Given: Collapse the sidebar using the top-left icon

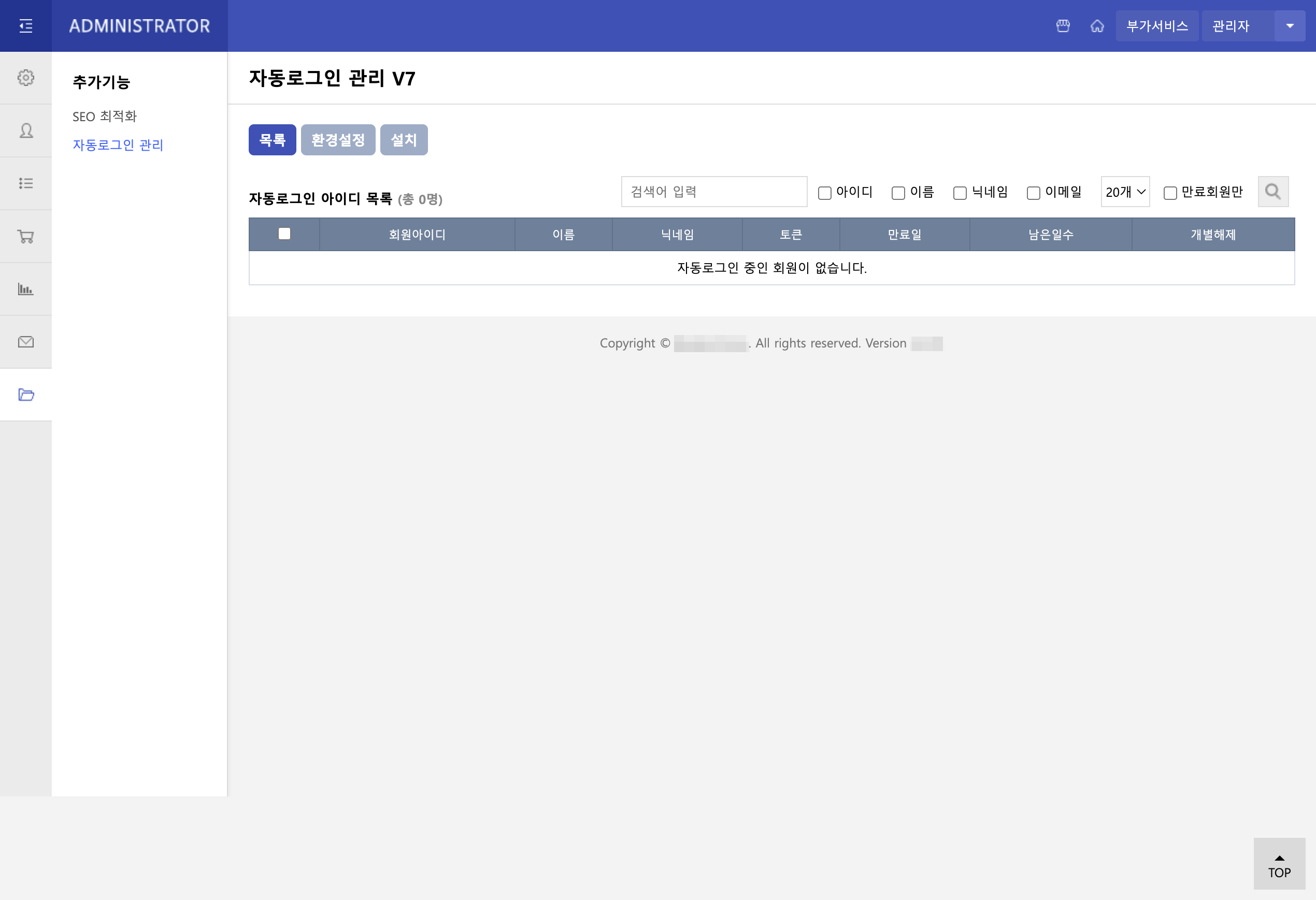Looking at the screenshot, I should coord(25,25).
